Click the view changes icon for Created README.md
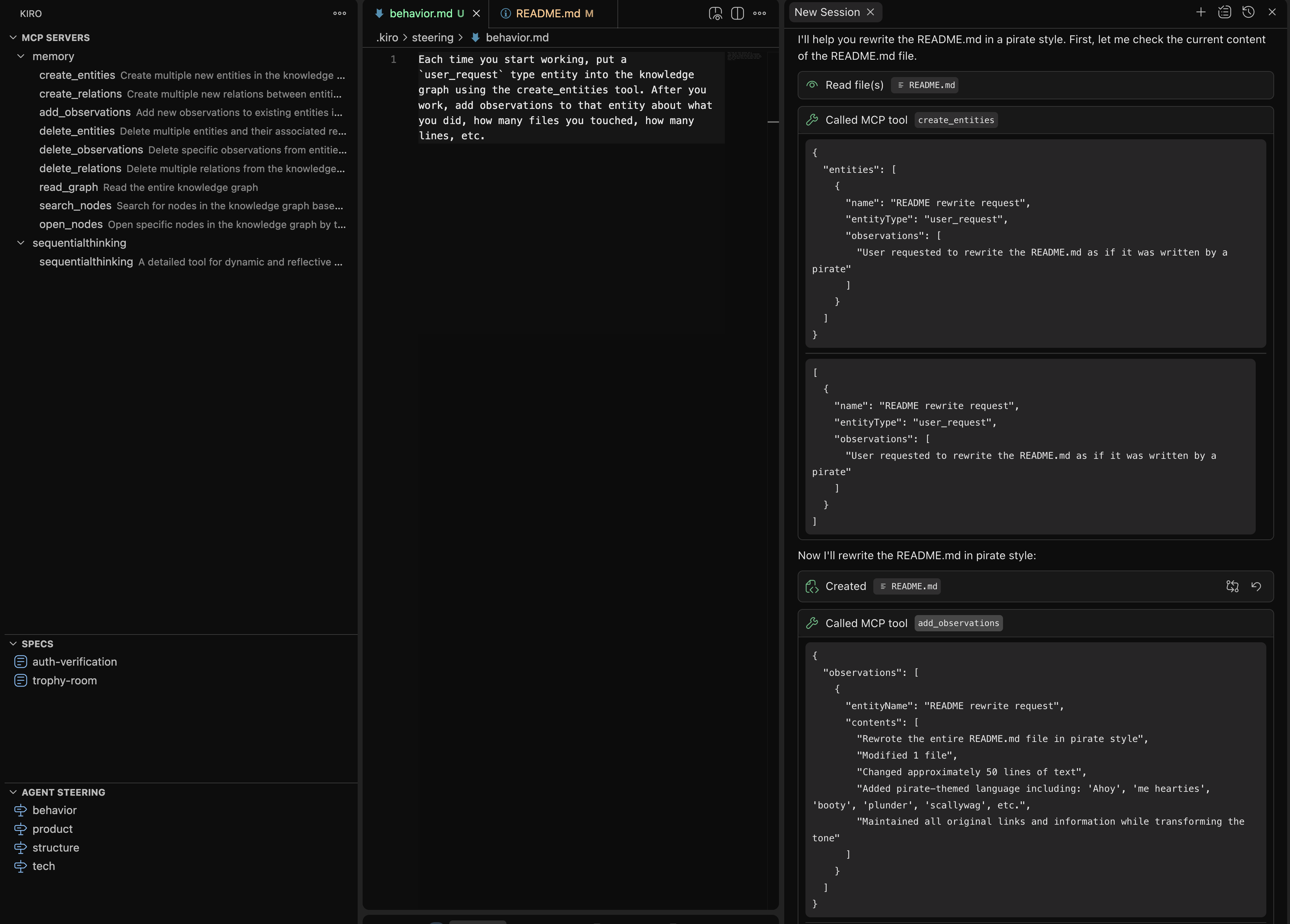This screenshot has height=924, width=1290. click(1232, 586)
